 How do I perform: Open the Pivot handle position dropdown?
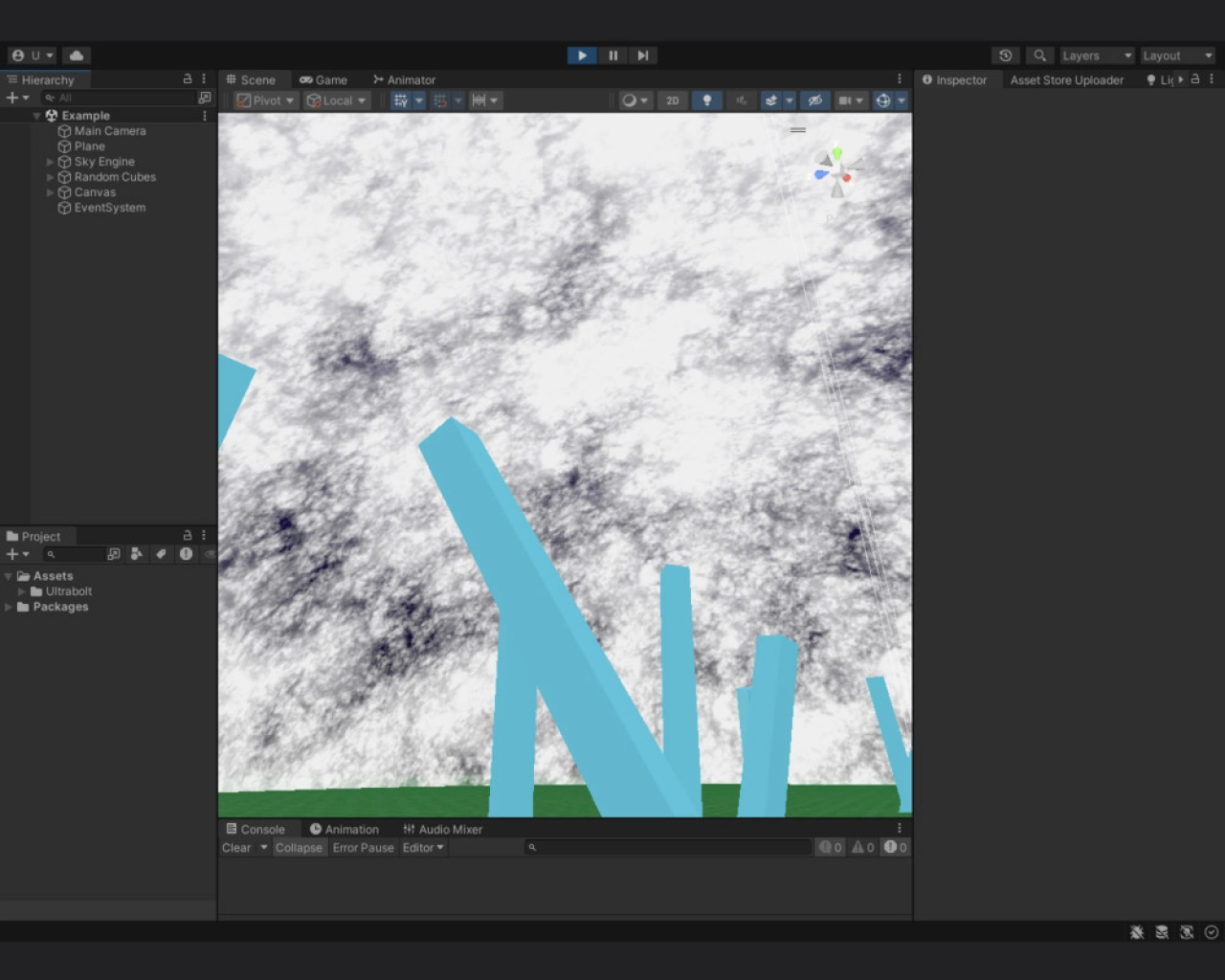coord(266,100)
